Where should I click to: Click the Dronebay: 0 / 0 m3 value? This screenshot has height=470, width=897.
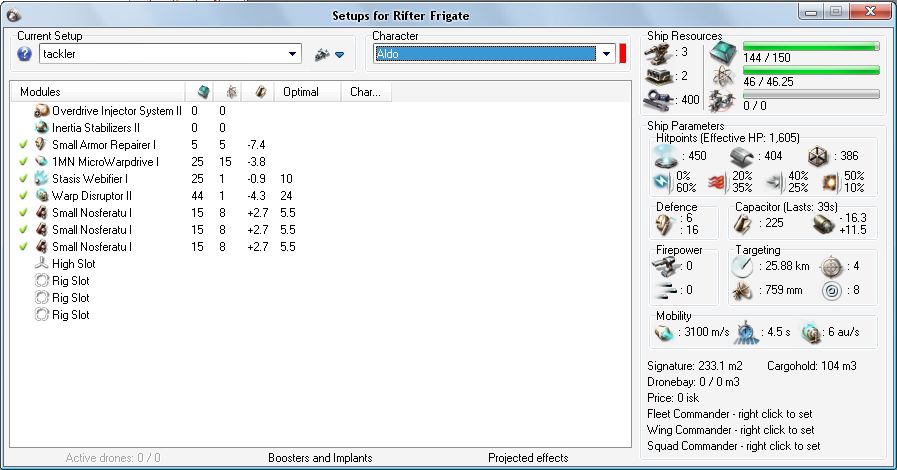693,381
